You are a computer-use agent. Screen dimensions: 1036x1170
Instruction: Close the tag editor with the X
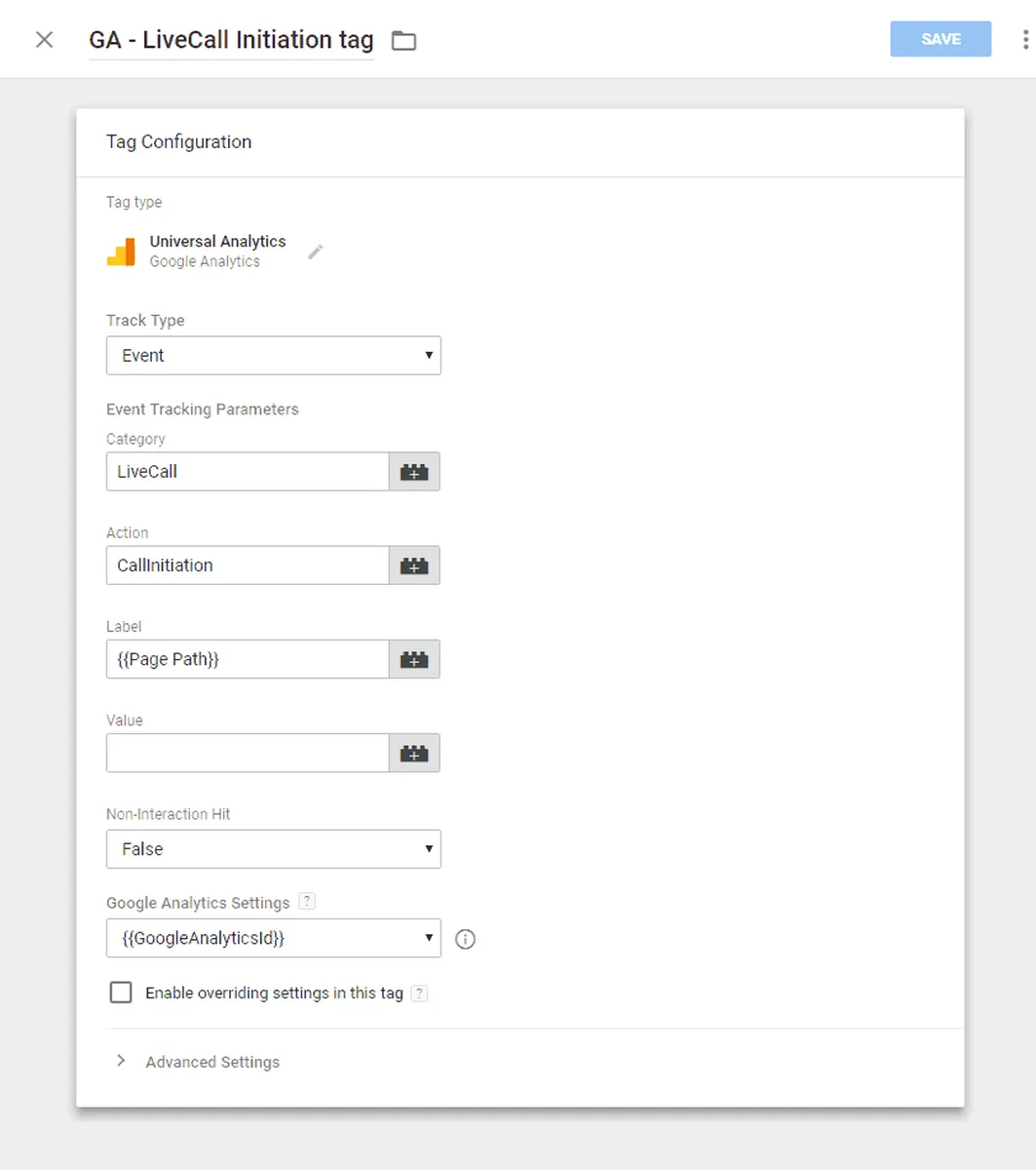(44, 40)
